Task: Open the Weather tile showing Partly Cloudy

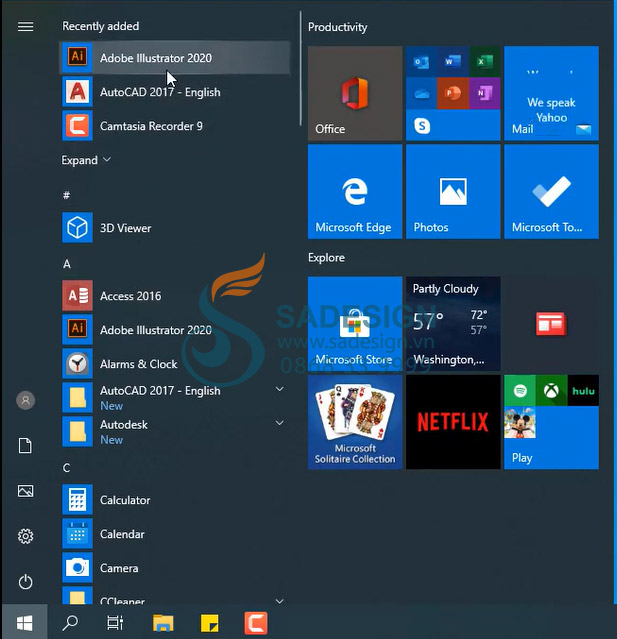Action: click(452, 323)
